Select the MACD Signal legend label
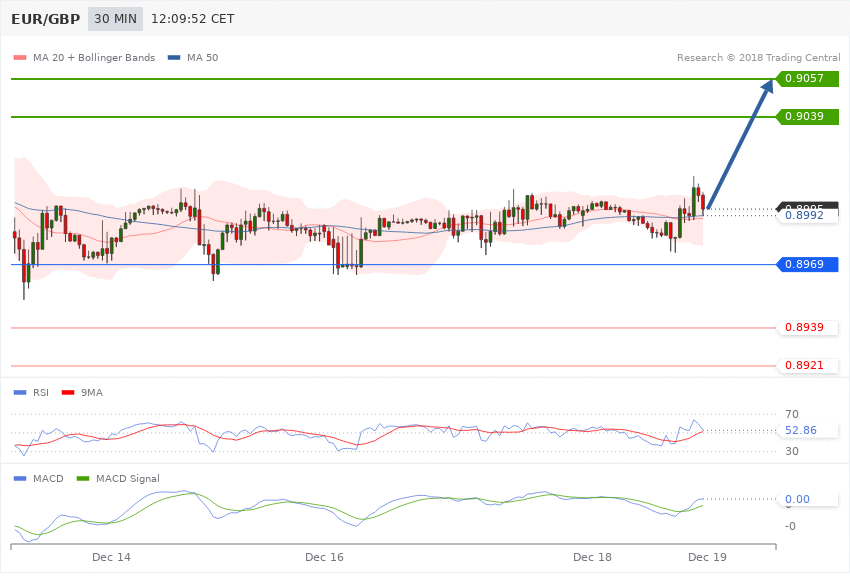This screenshot has height=576, width=850. [x=128, y=479]
